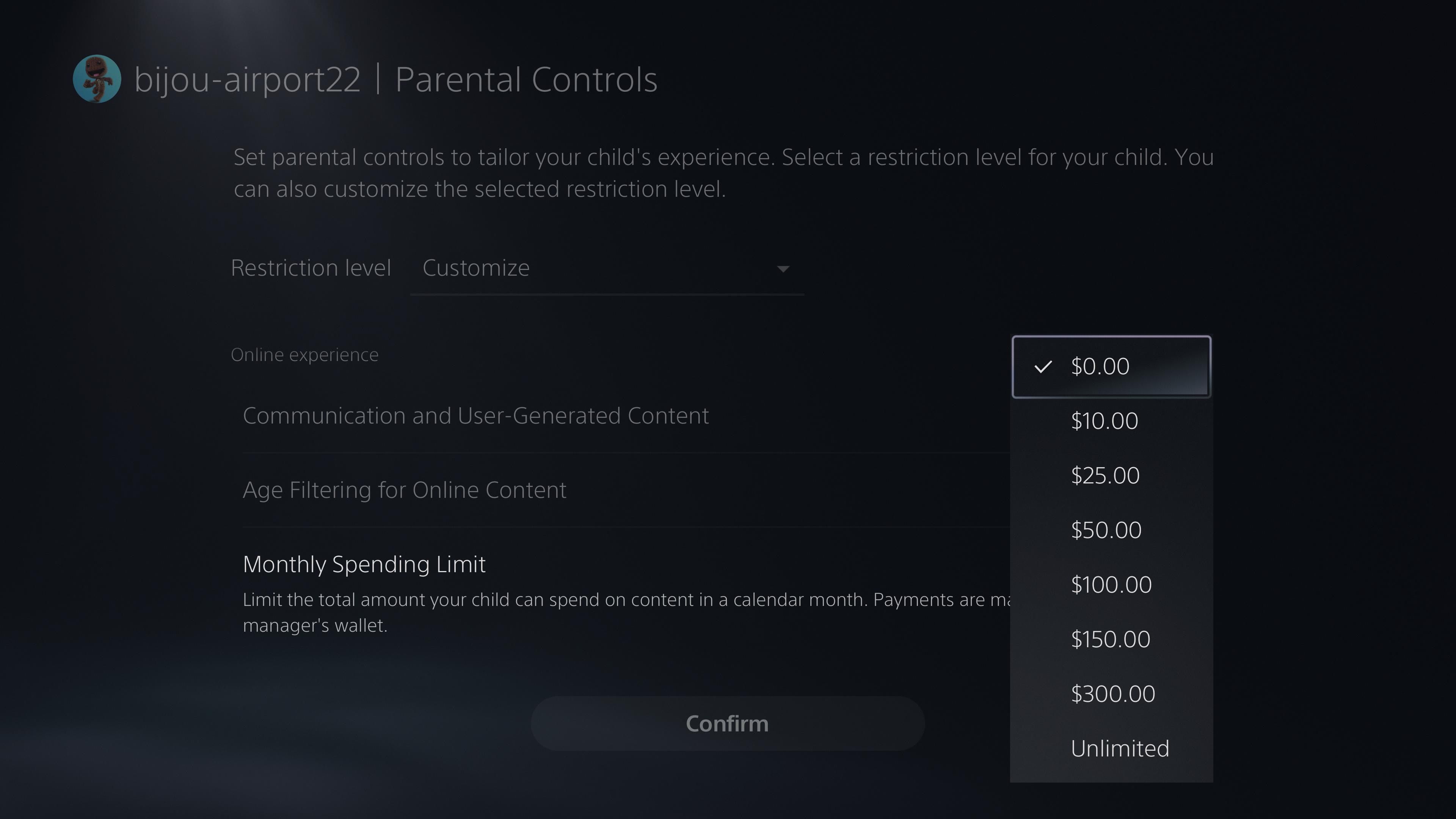Click the Online experience section label
This screenshot has width=1456, height=819.
pos(304,355)
